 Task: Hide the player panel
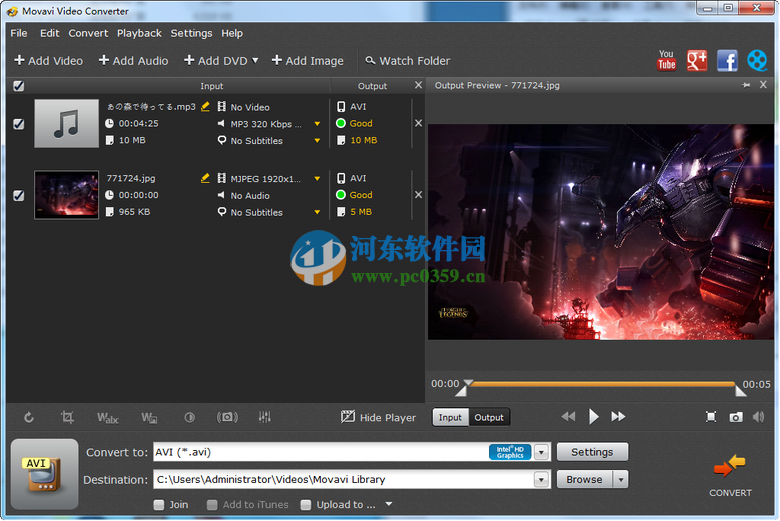tap(379, 417)
